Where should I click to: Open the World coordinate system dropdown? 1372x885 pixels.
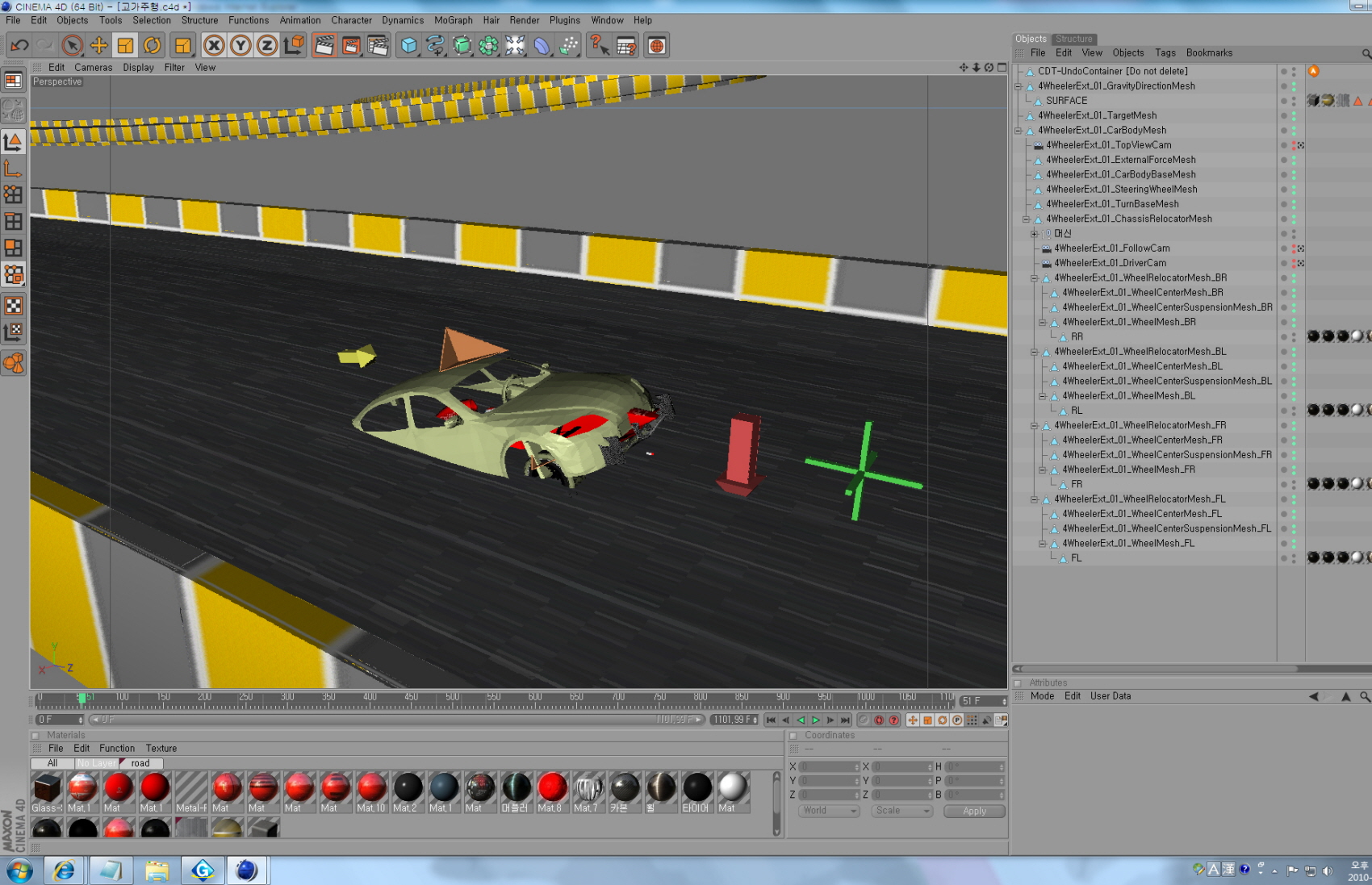829,811
